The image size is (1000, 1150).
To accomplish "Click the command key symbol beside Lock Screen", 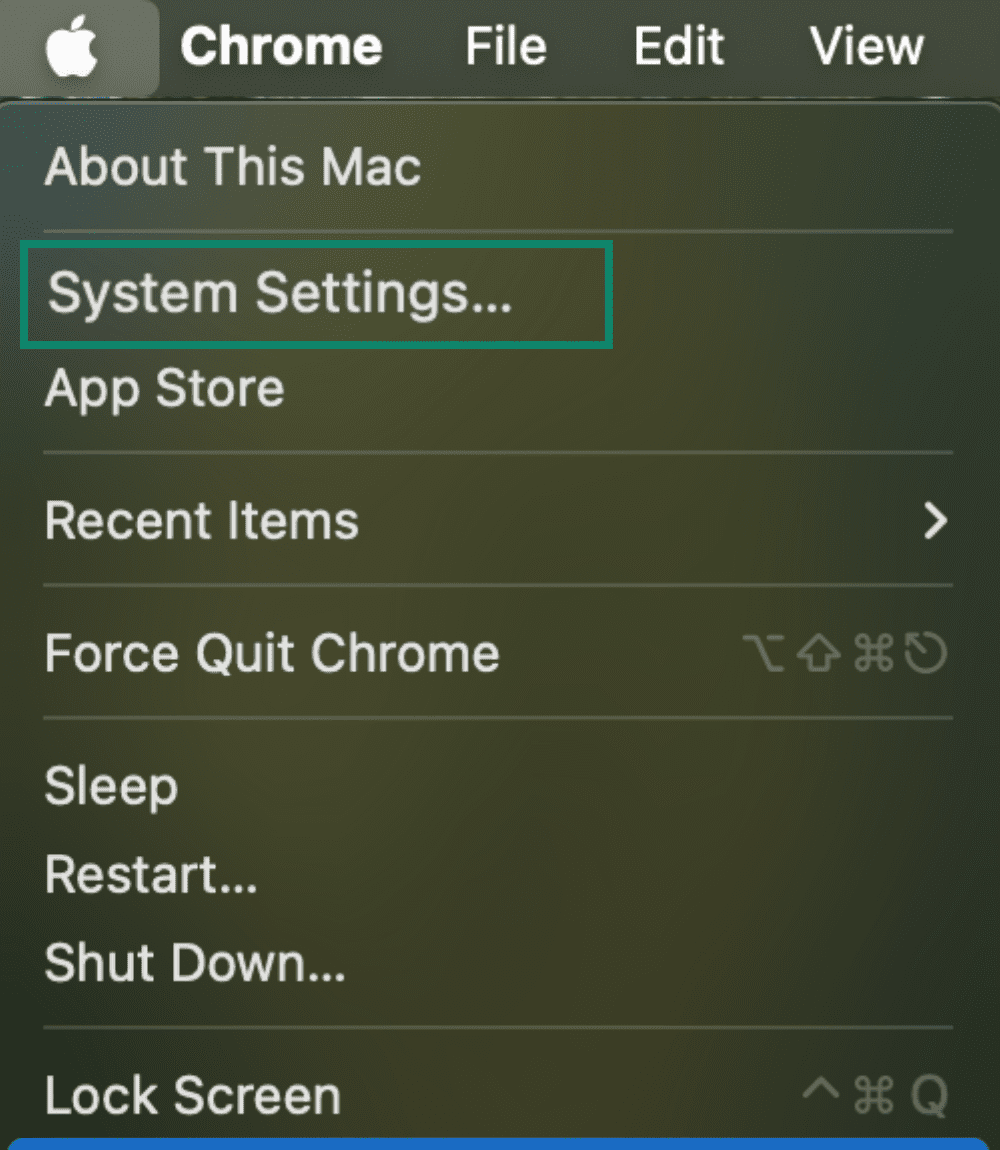I will coord(874,1095).
